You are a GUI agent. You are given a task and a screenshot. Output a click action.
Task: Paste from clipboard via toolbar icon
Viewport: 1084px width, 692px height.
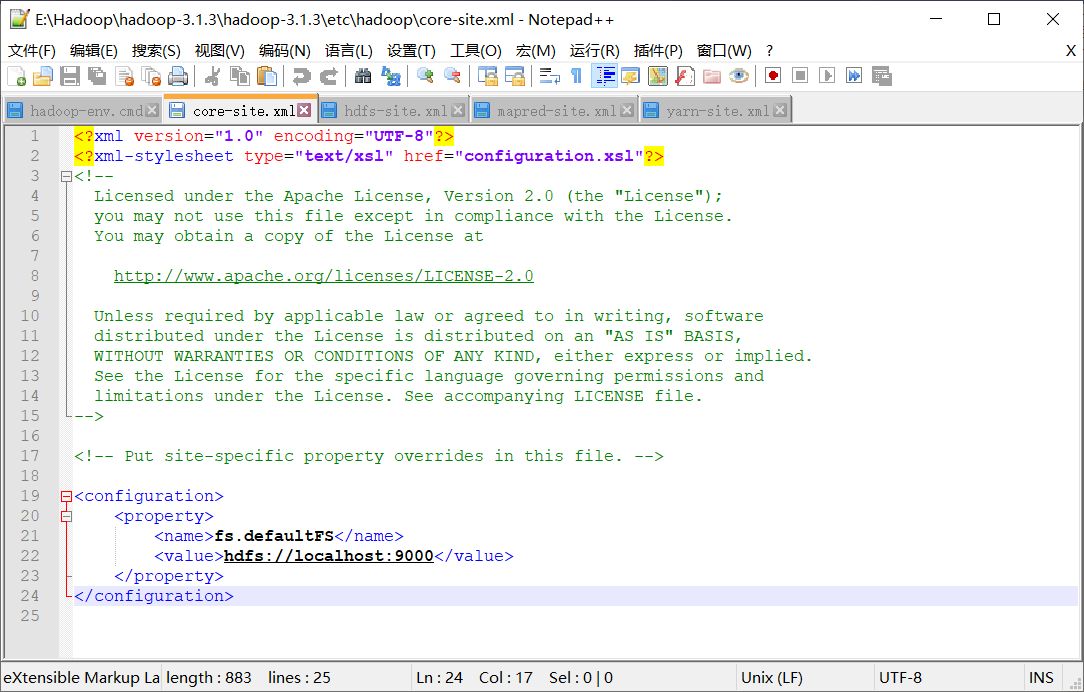click(268, 76)
